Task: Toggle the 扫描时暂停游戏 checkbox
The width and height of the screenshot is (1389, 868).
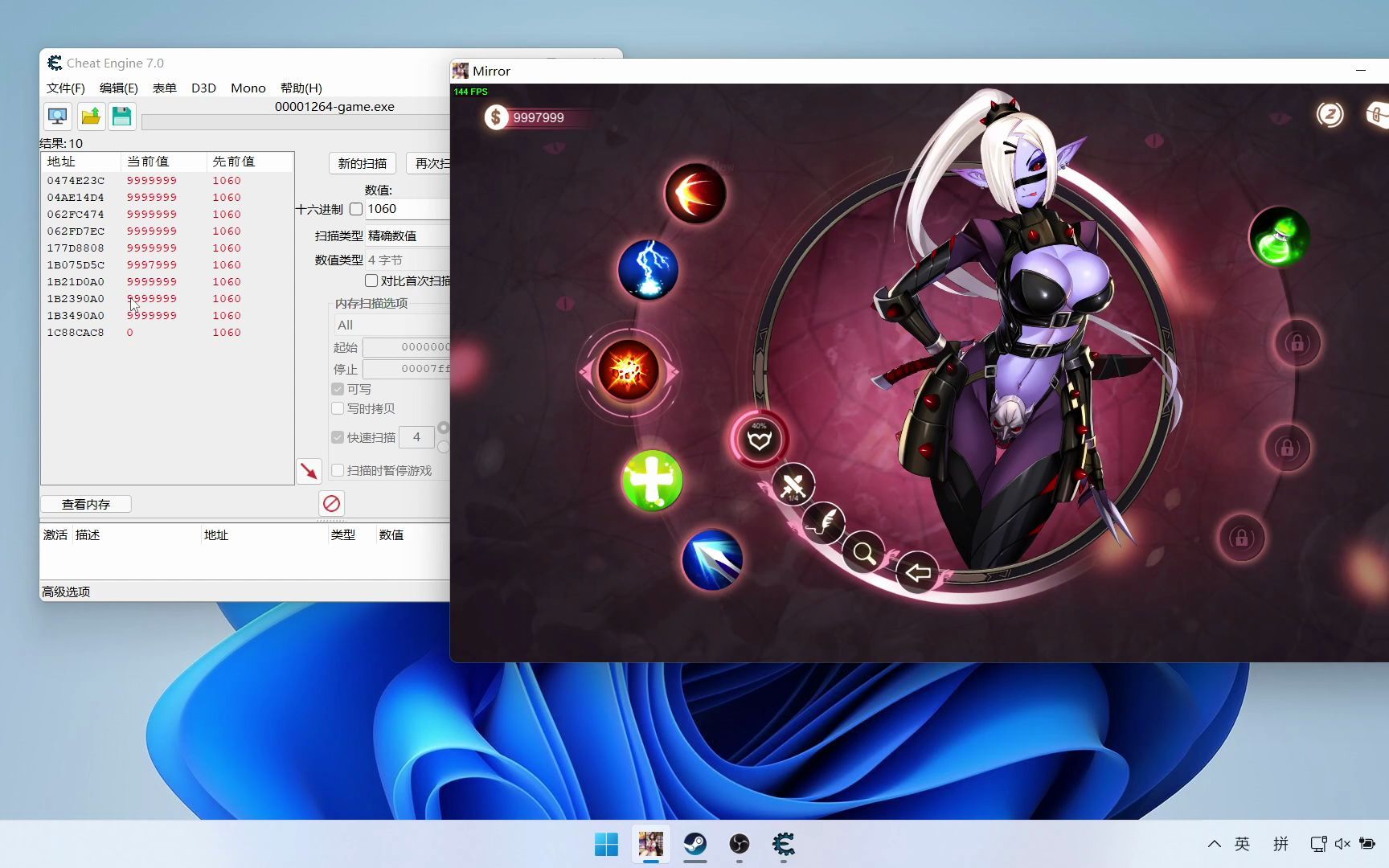Action: [x=338, y=470]
